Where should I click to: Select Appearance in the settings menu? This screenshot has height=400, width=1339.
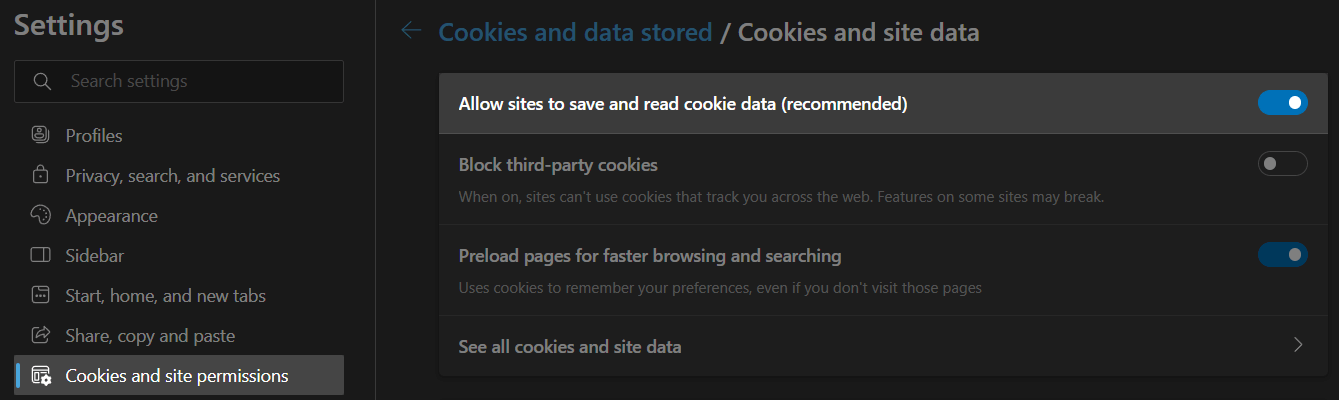pyautogui.click(x=111, y=216)
